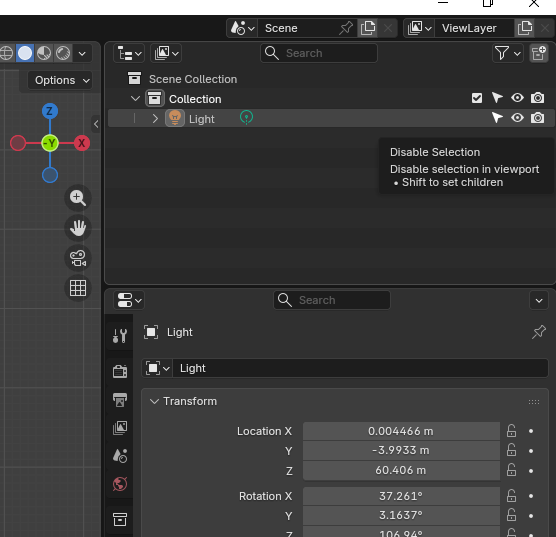Open the outliner display mode dropdown

click(x=166, y=53)
